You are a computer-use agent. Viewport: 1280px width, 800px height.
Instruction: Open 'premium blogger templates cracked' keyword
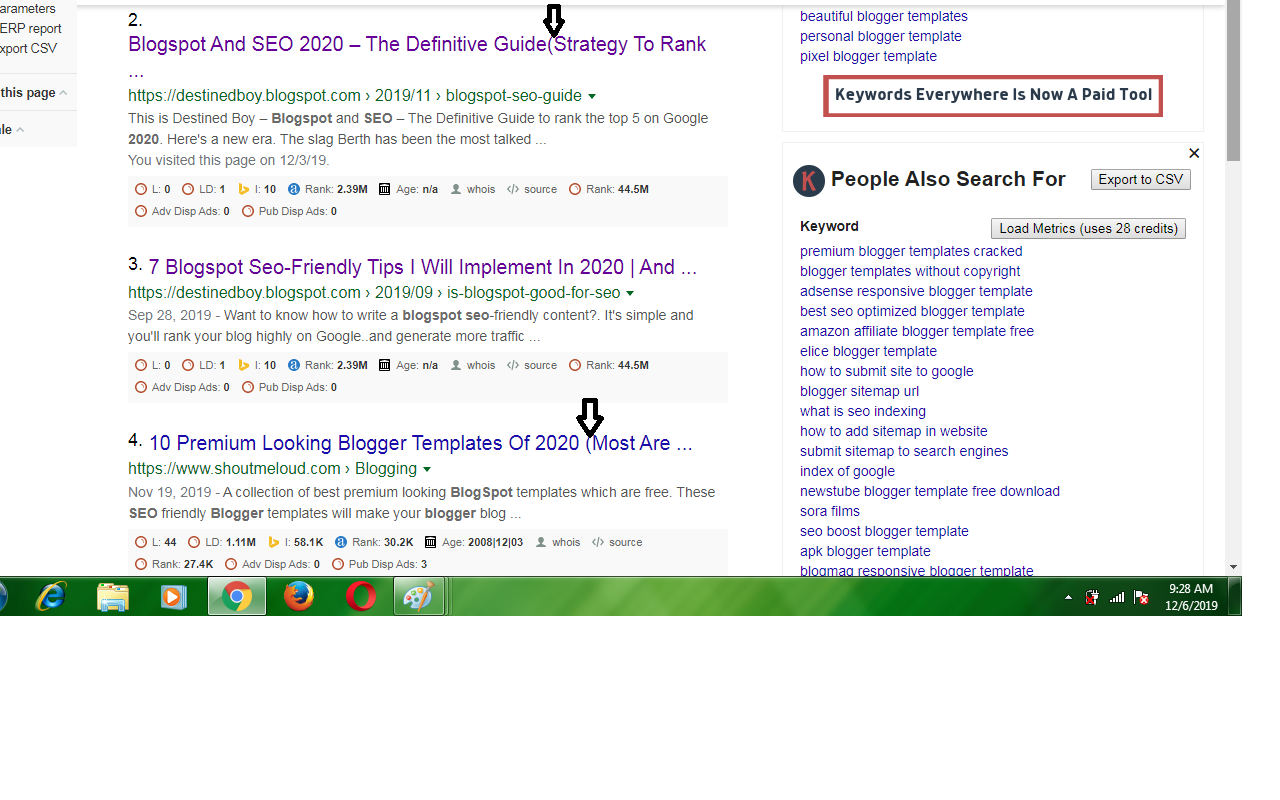tap(911, 251)
